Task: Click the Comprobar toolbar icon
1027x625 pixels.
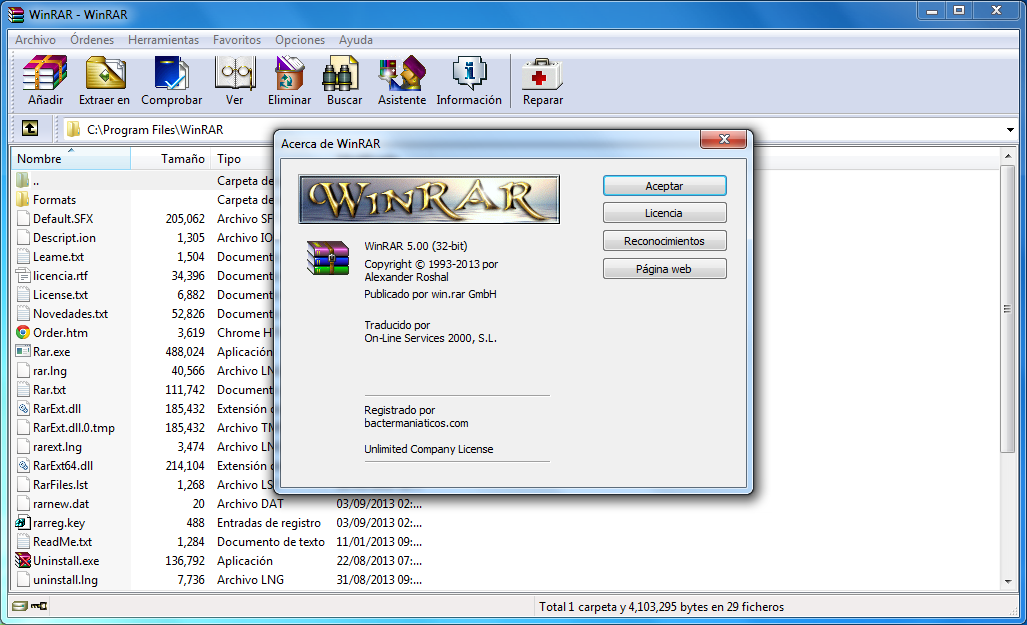Action: point(172,73)
